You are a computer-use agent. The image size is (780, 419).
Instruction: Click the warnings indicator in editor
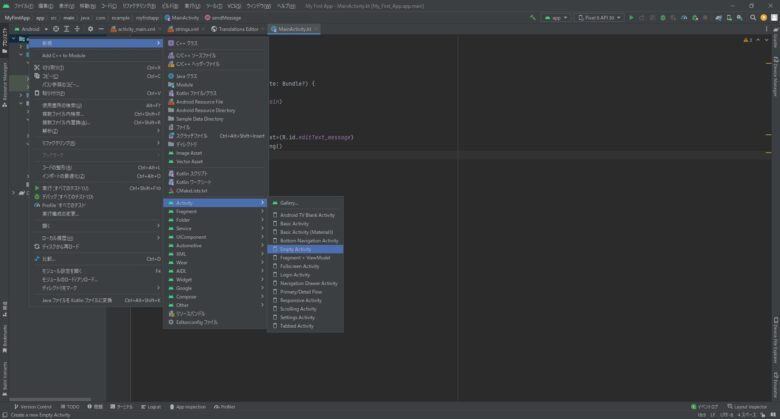coord(748,40)
